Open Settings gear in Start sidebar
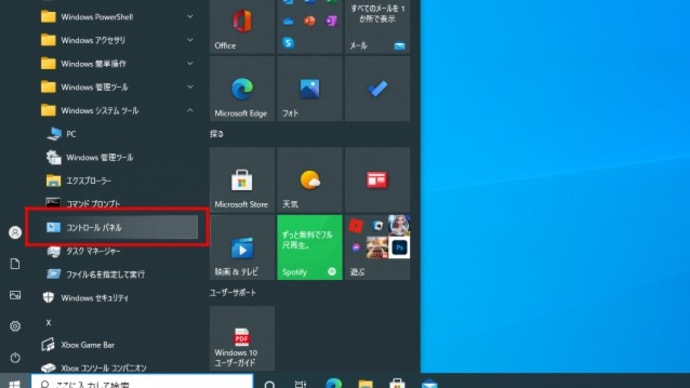 [15, 326]
